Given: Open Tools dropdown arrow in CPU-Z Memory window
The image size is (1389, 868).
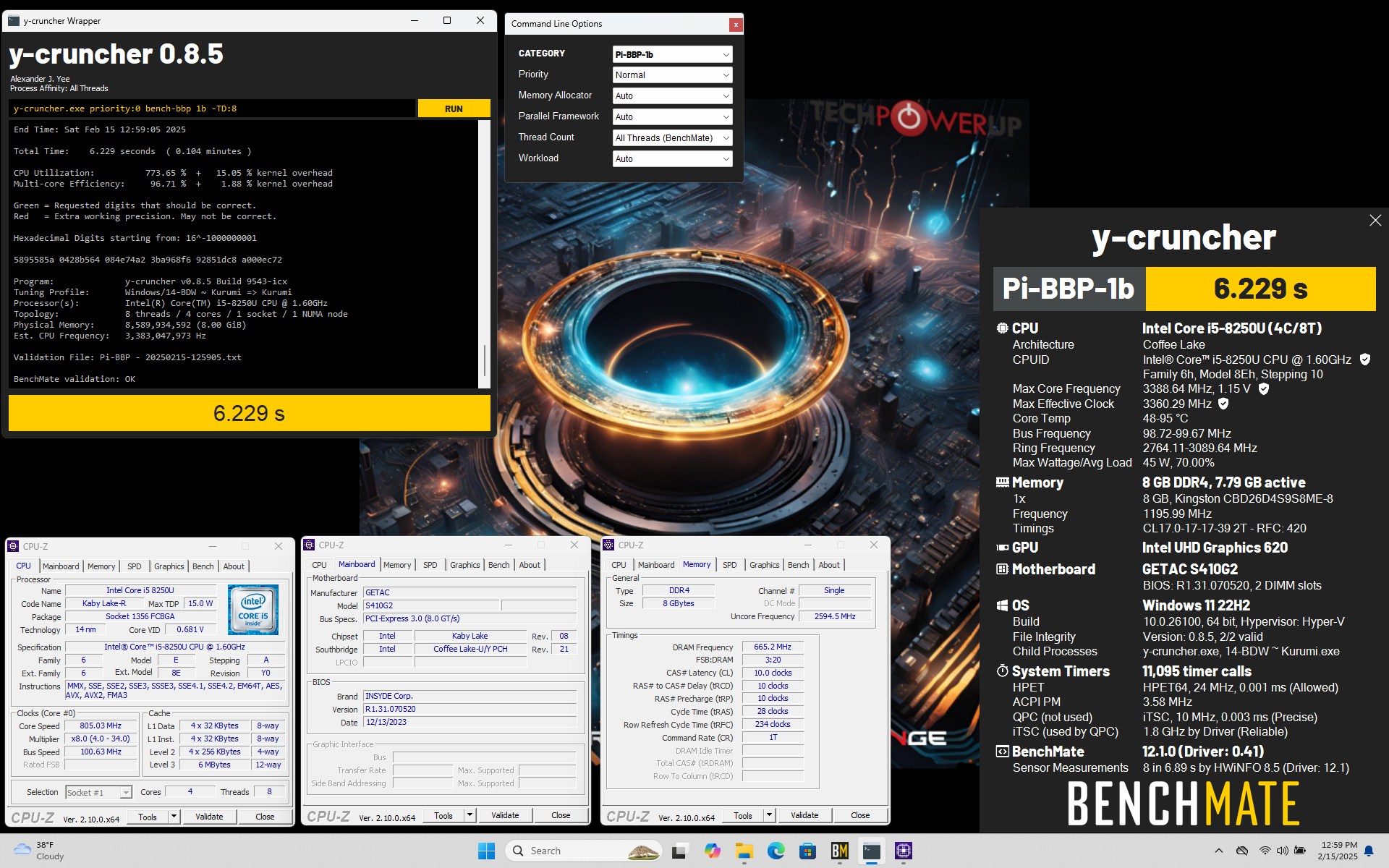Looking at the screenshot, I should point(769,815).
